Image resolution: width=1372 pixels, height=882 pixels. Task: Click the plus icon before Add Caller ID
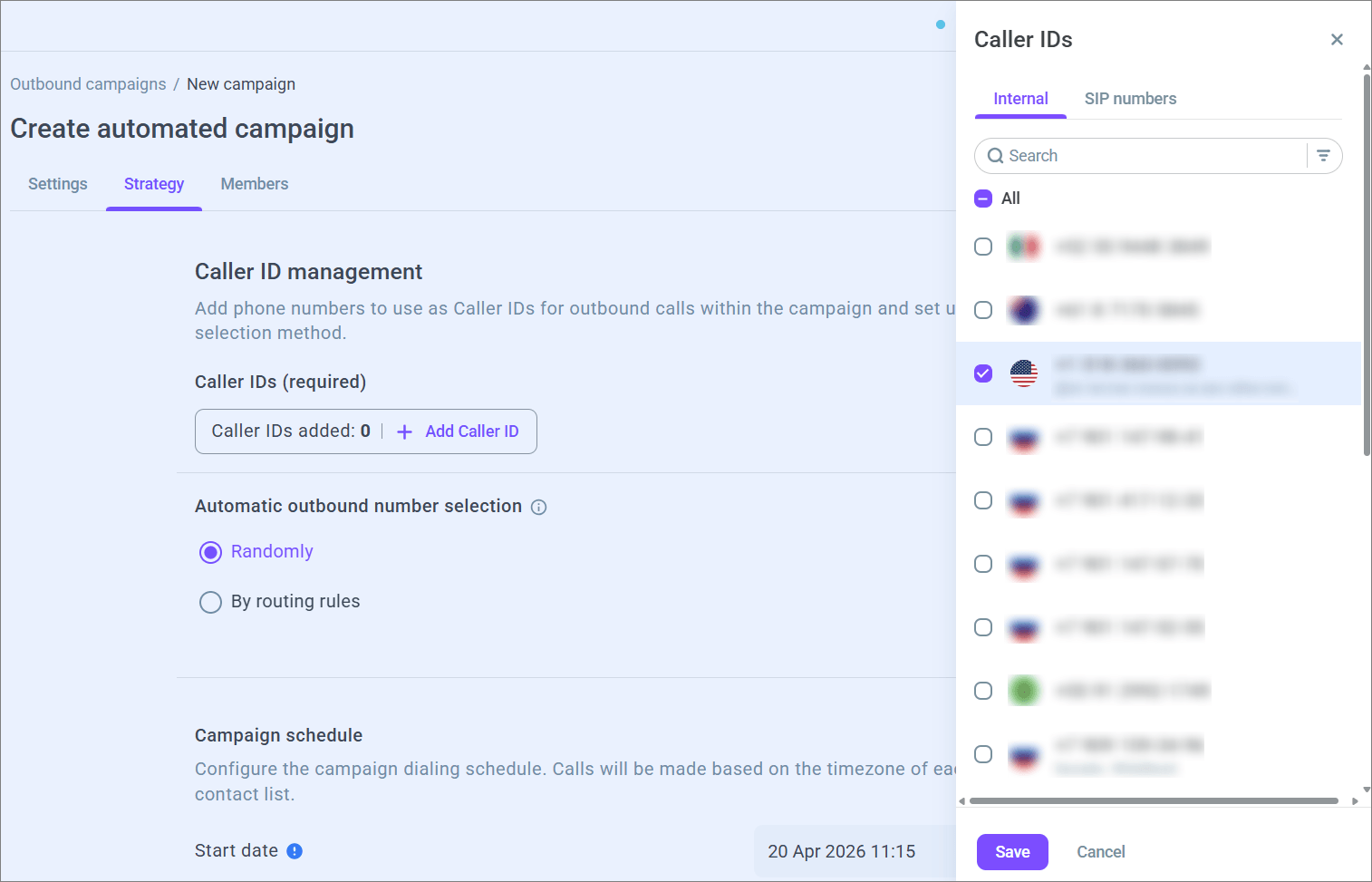point(405,432)
